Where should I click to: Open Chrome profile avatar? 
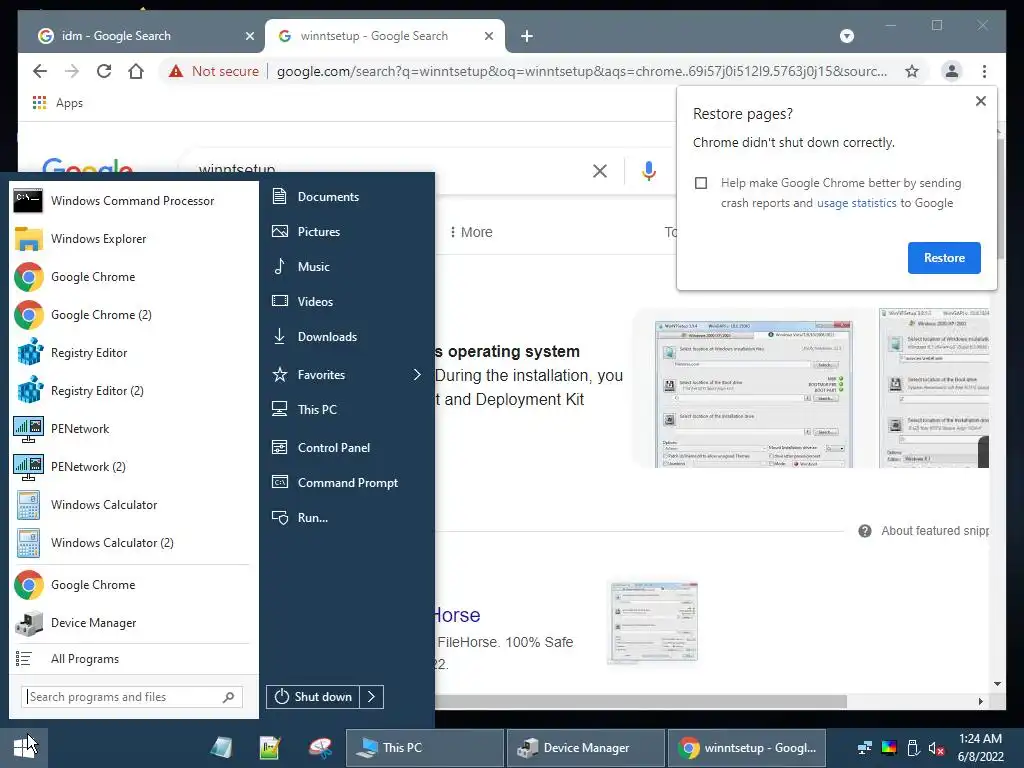coord(952,71)
